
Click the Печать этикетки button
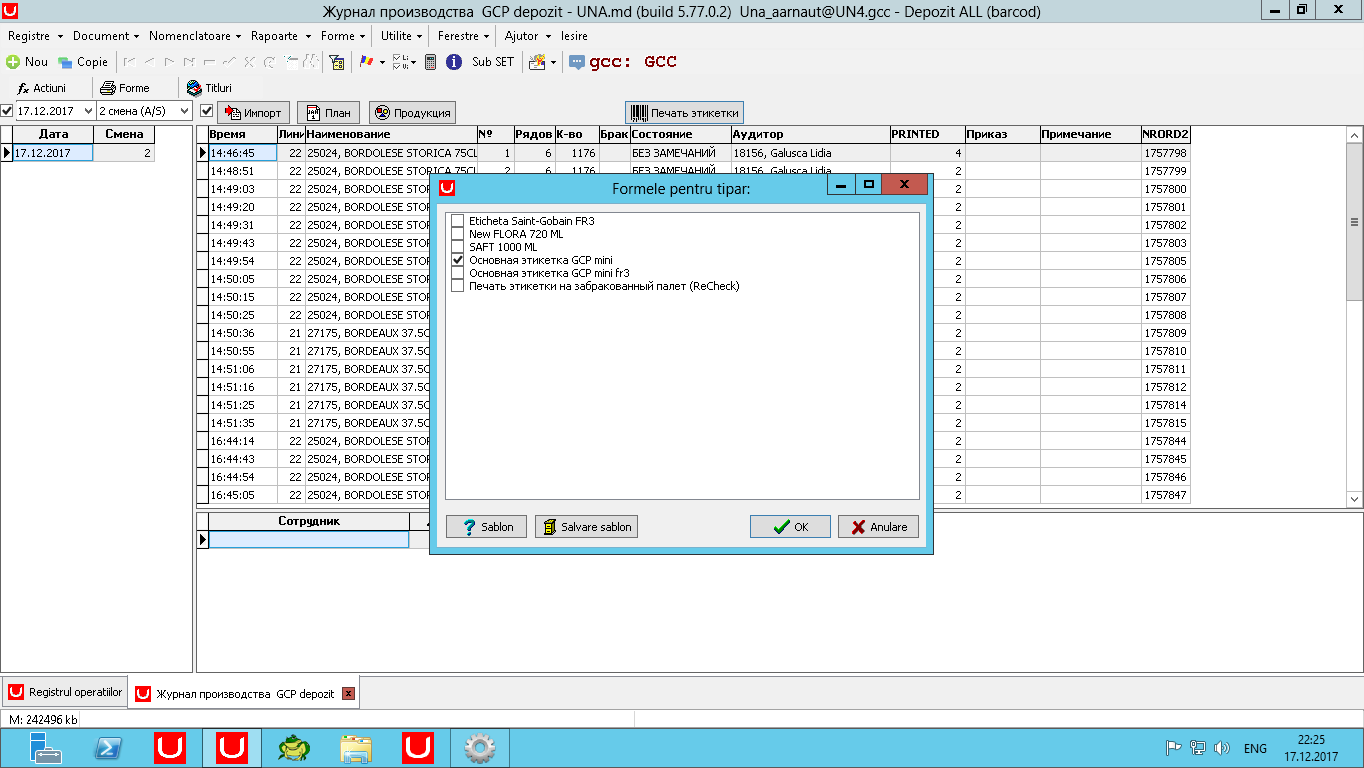pos(684,113)
